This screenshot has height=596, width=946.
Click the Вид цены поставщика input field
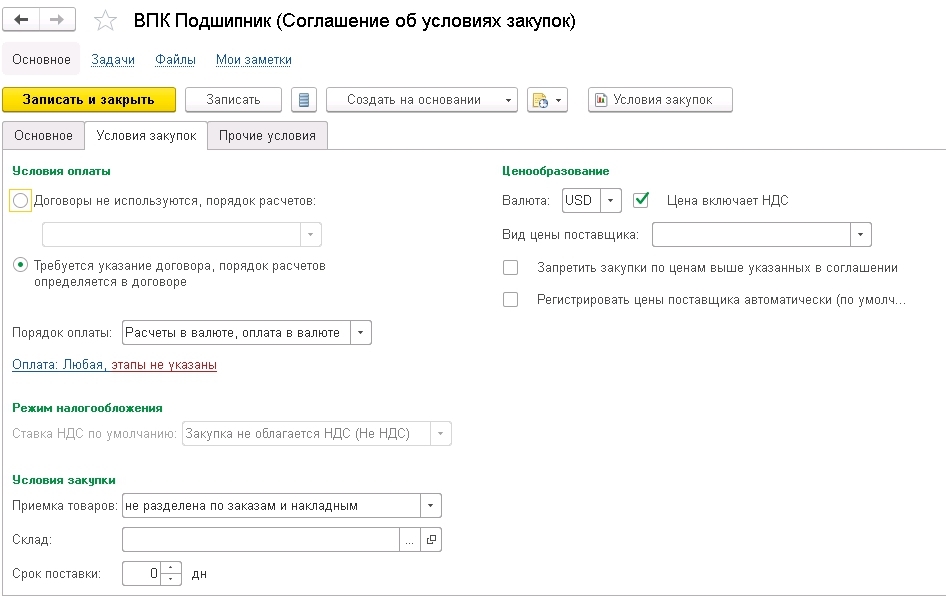coord(751,235)
